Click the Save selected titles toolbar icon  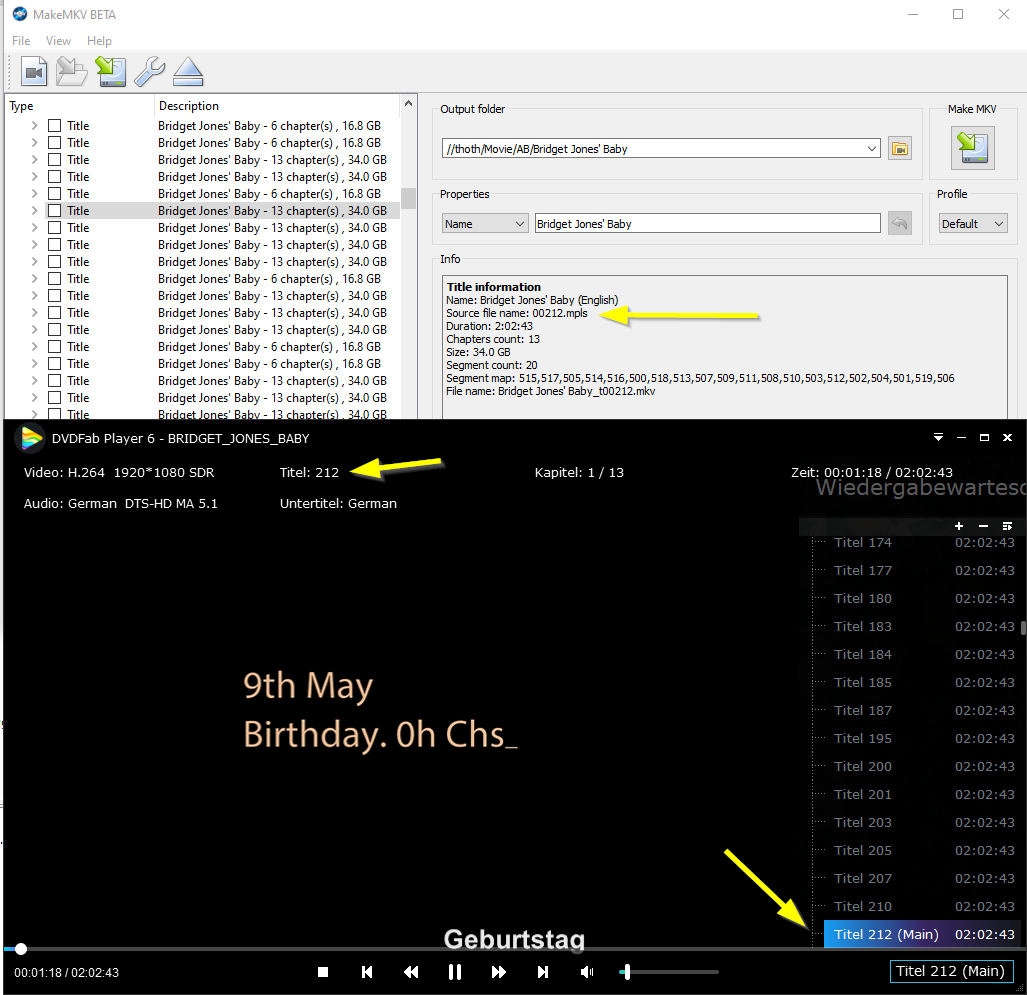(x=110, y=72)
